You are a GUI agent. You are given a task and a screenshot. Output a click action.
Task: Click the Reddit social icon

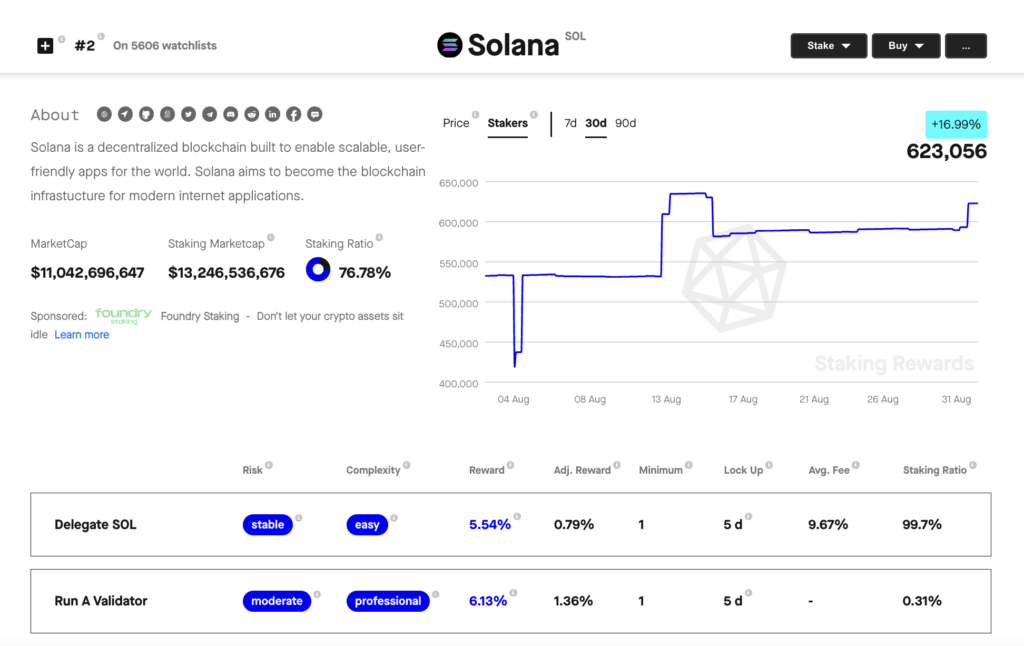pos(251,114)
